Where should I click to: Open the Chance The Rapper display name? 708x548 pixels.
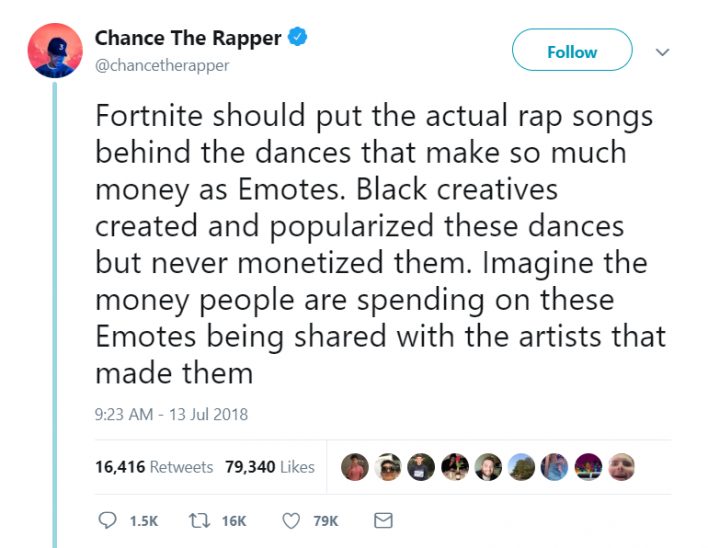189,38
